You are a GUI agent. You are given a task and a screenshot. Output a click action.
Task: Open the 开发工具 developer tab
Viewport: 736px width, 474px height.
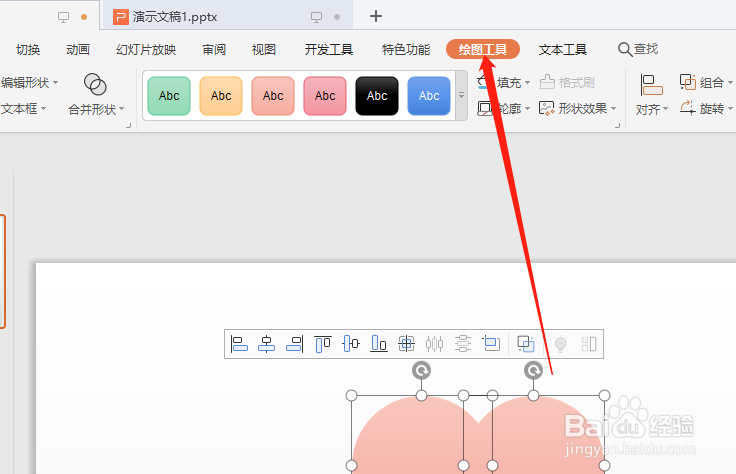pos(329,49)
